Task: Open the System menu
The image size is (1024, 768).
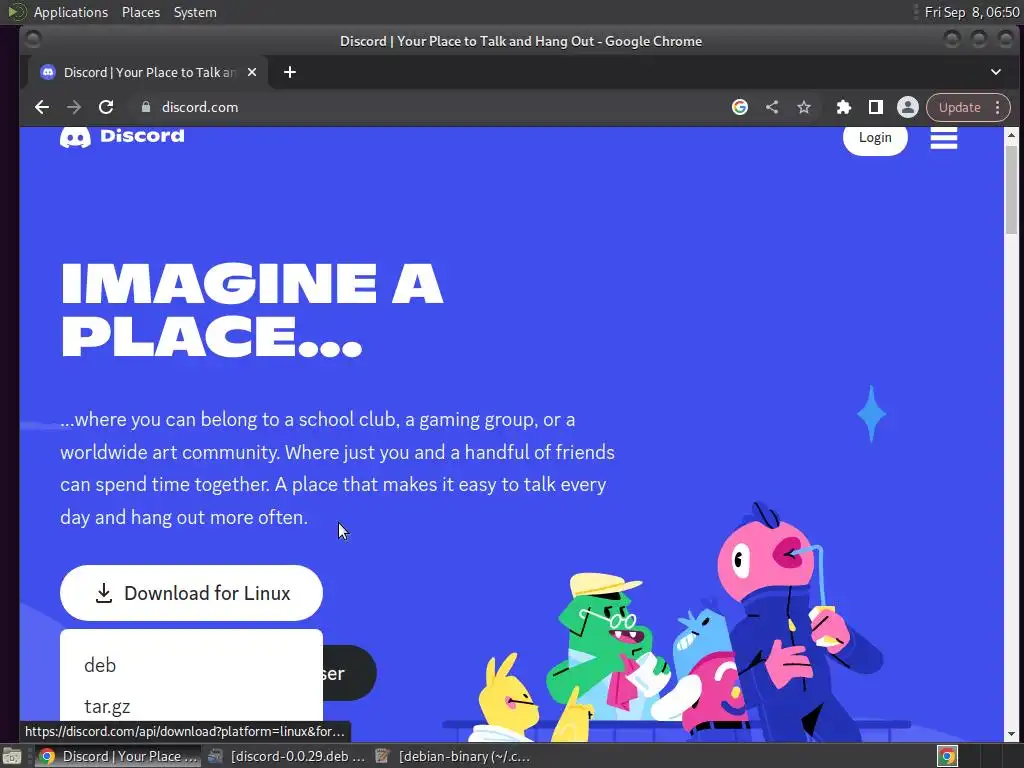Action: point(195,12)
